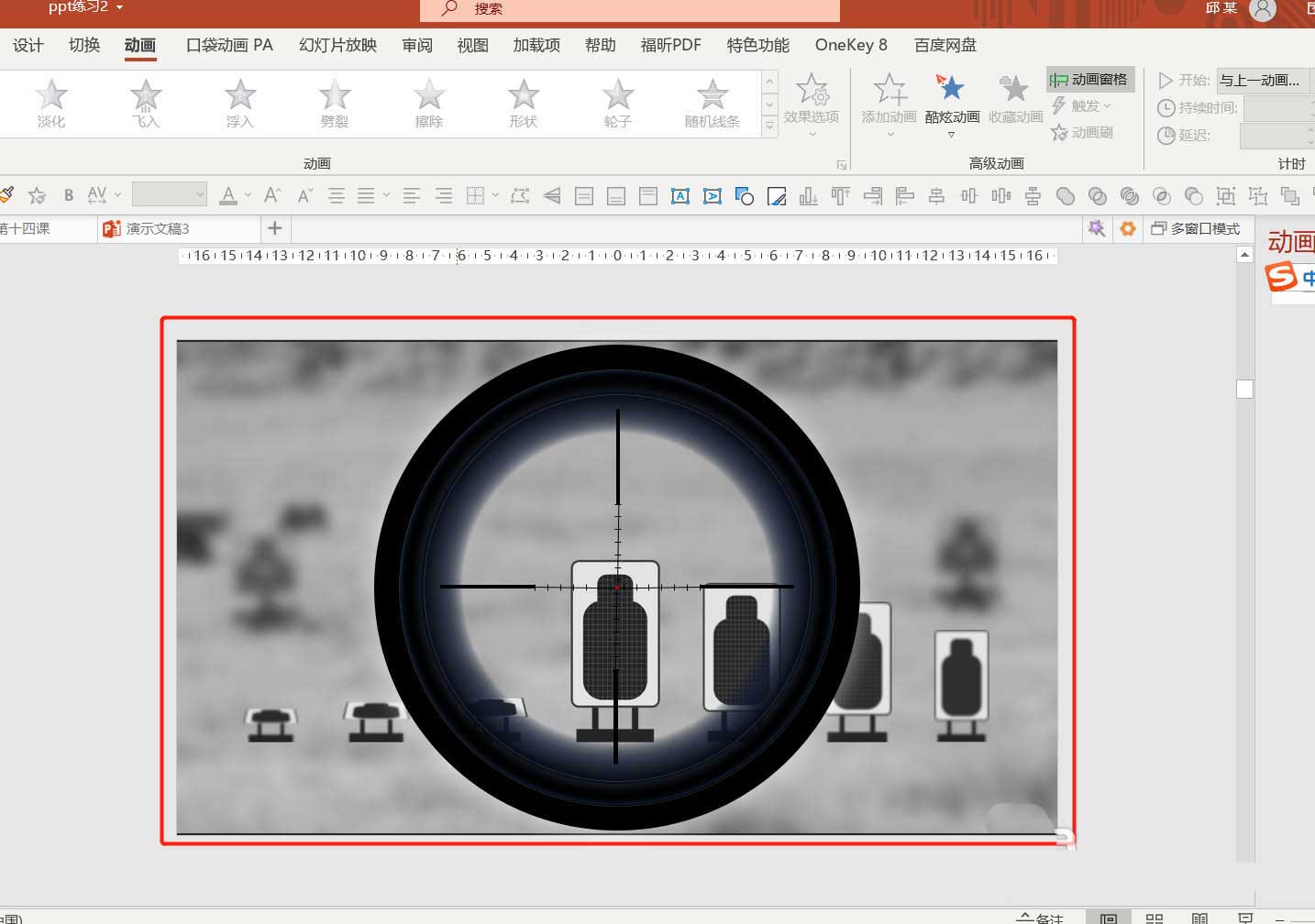Open the 酷炫动画 dropdown arrow
The image size is (1315, 924).
coord(951,133)
